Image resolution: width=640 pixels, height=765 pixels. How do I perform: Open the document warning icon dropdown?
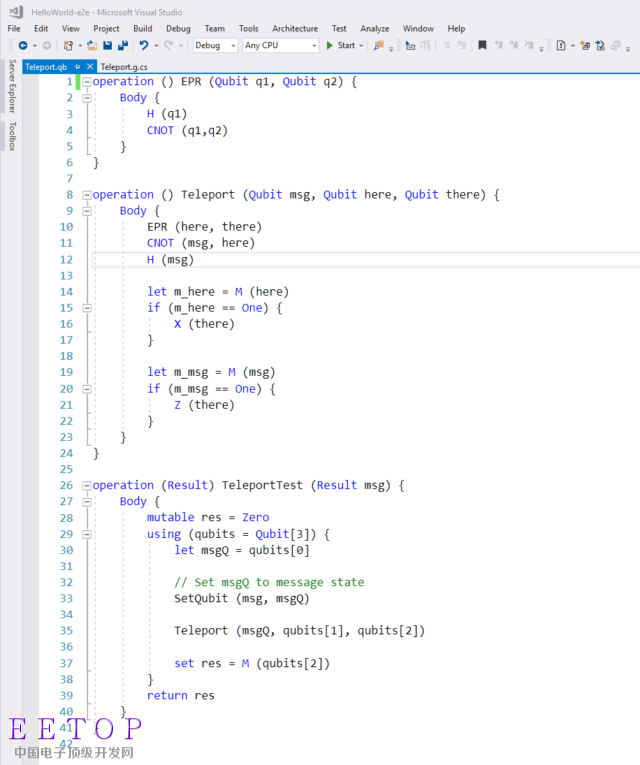(x=573, y=46)
